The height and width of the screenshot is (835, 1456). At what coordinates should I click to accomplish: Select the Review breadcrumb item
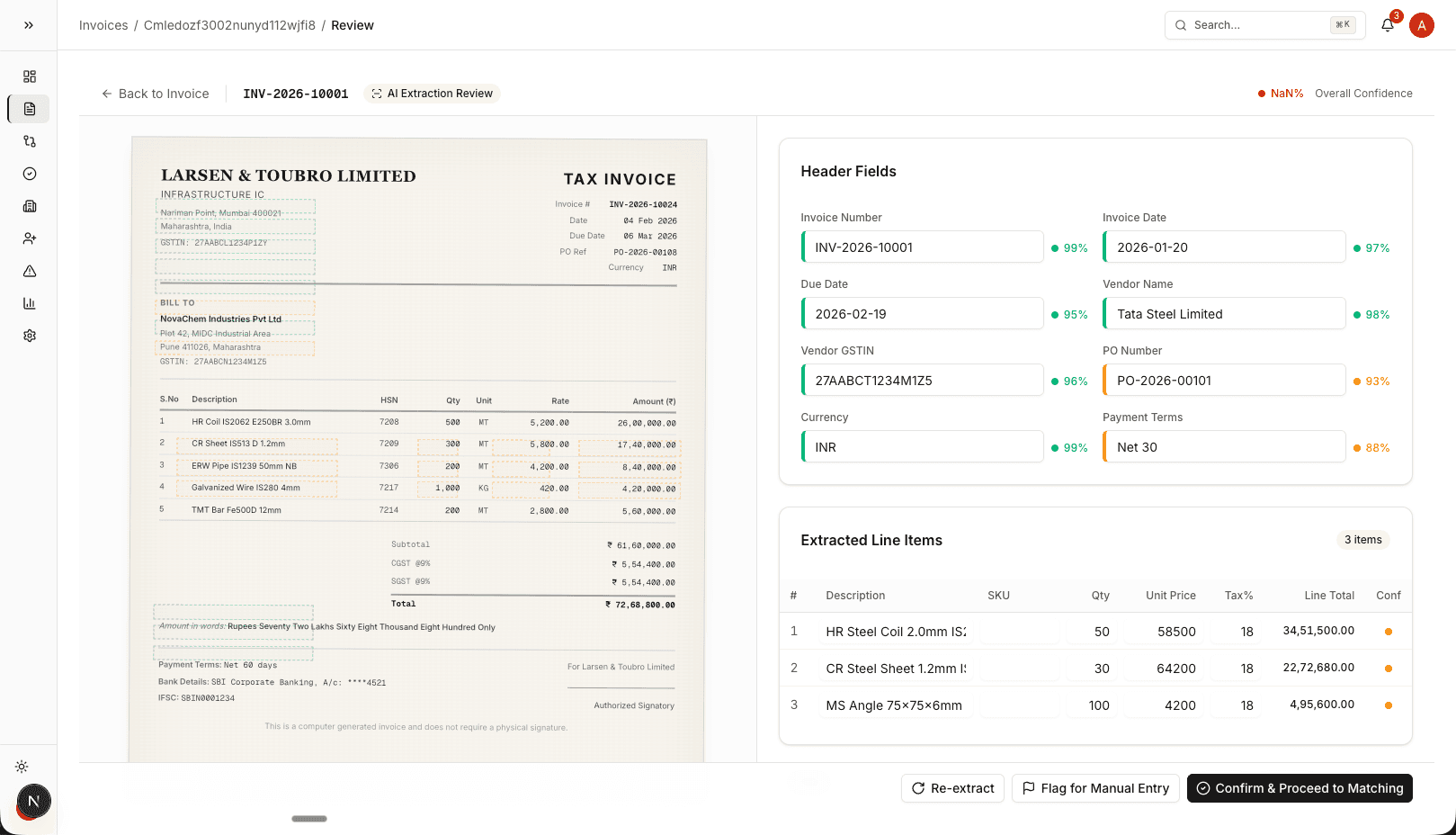(x=352, y=25)
